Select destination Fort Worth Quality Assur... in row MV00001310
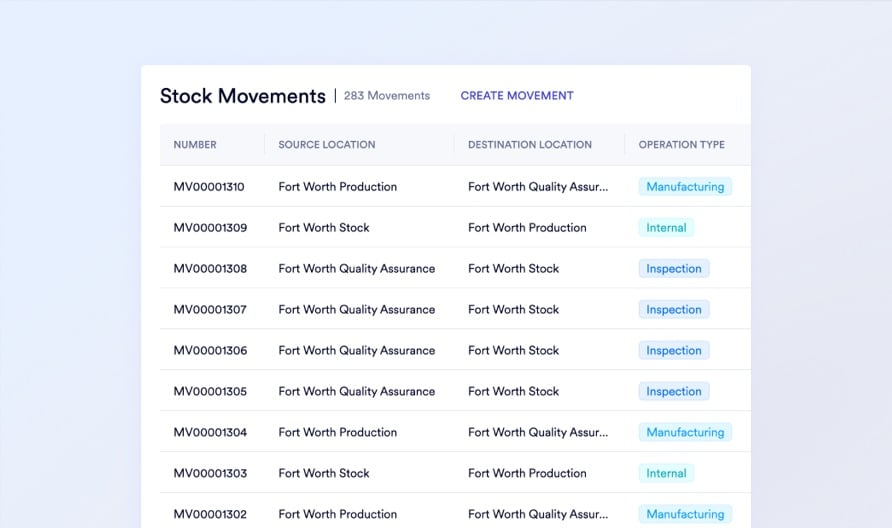Viewport: 892px width, 528px height. (538, 187)
